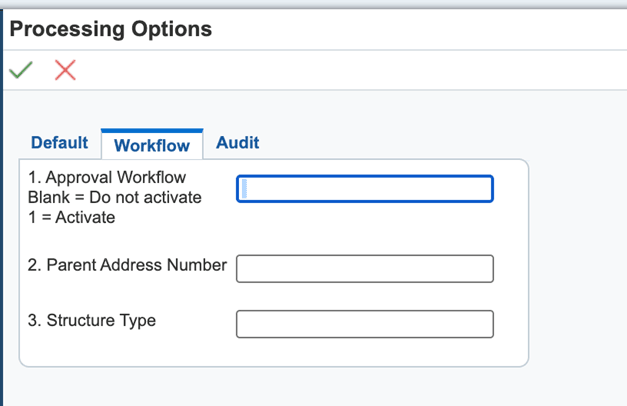Switch to the Default tab
The image size is (627, 406).
point(59,143)
